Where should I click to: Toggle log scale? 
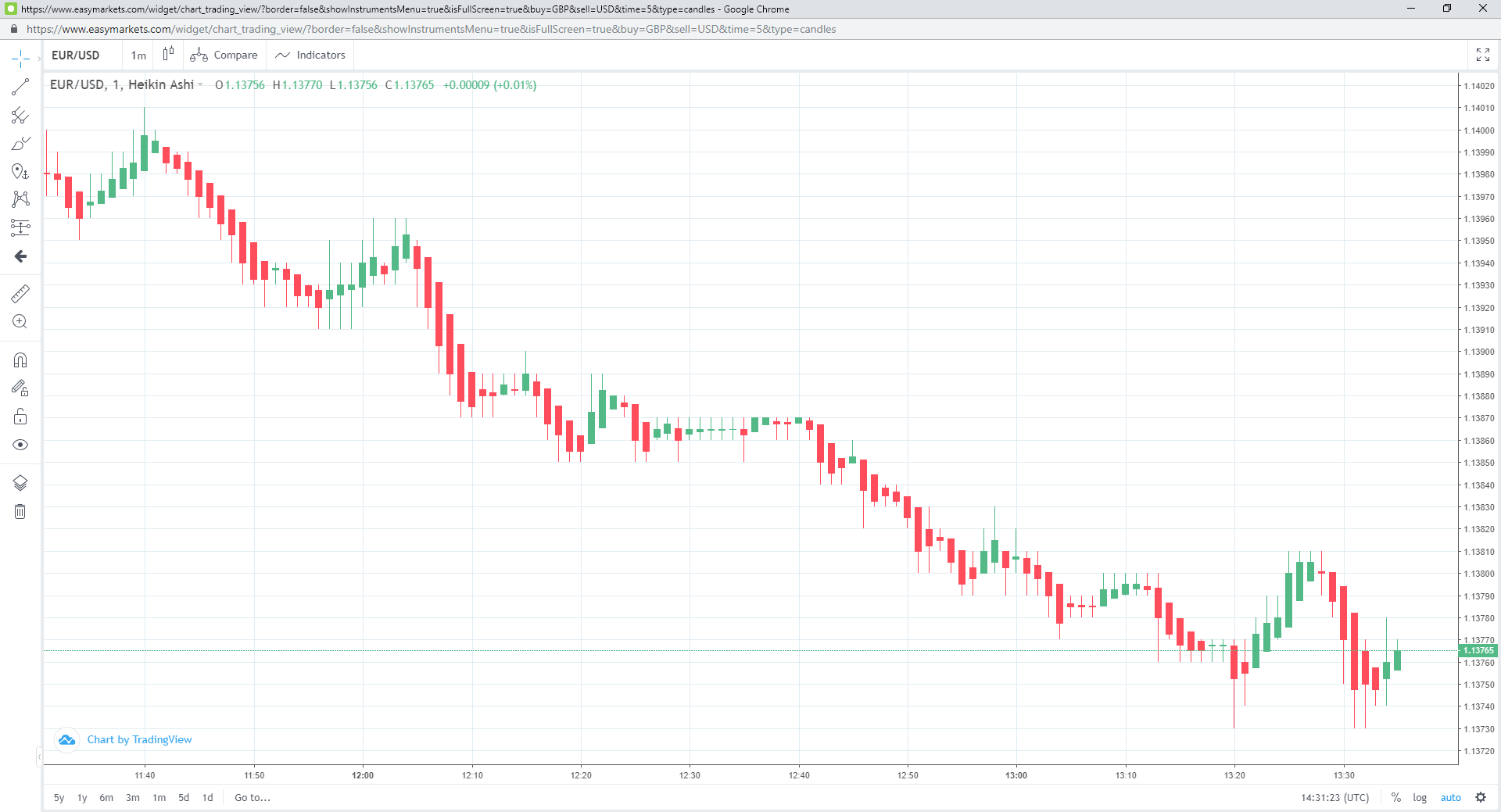[1420, 798]
